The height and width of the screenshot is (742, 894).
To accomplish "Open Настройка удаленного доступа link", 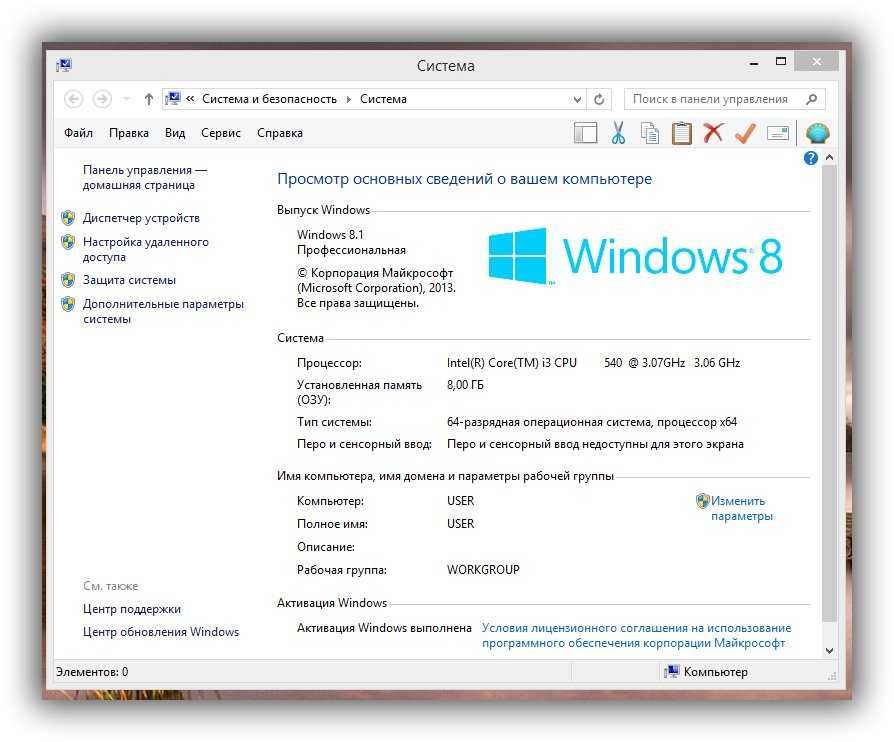I will pos(145,249).
